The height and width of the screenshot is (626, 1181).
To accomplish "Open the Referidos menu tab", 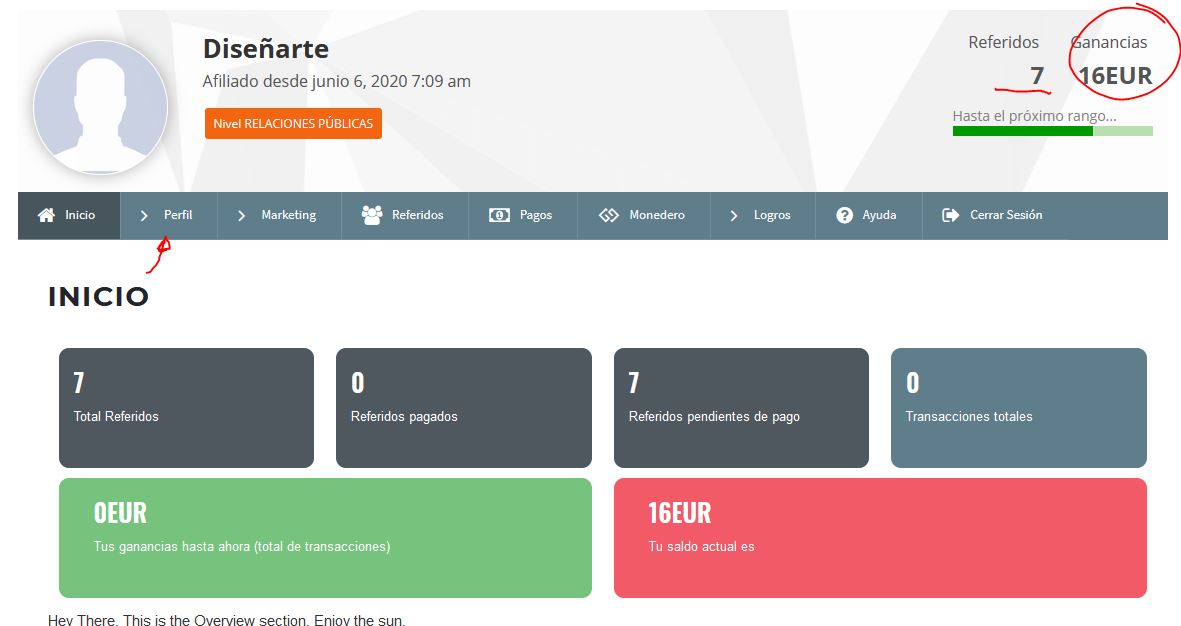I will [x=404, y=215].
